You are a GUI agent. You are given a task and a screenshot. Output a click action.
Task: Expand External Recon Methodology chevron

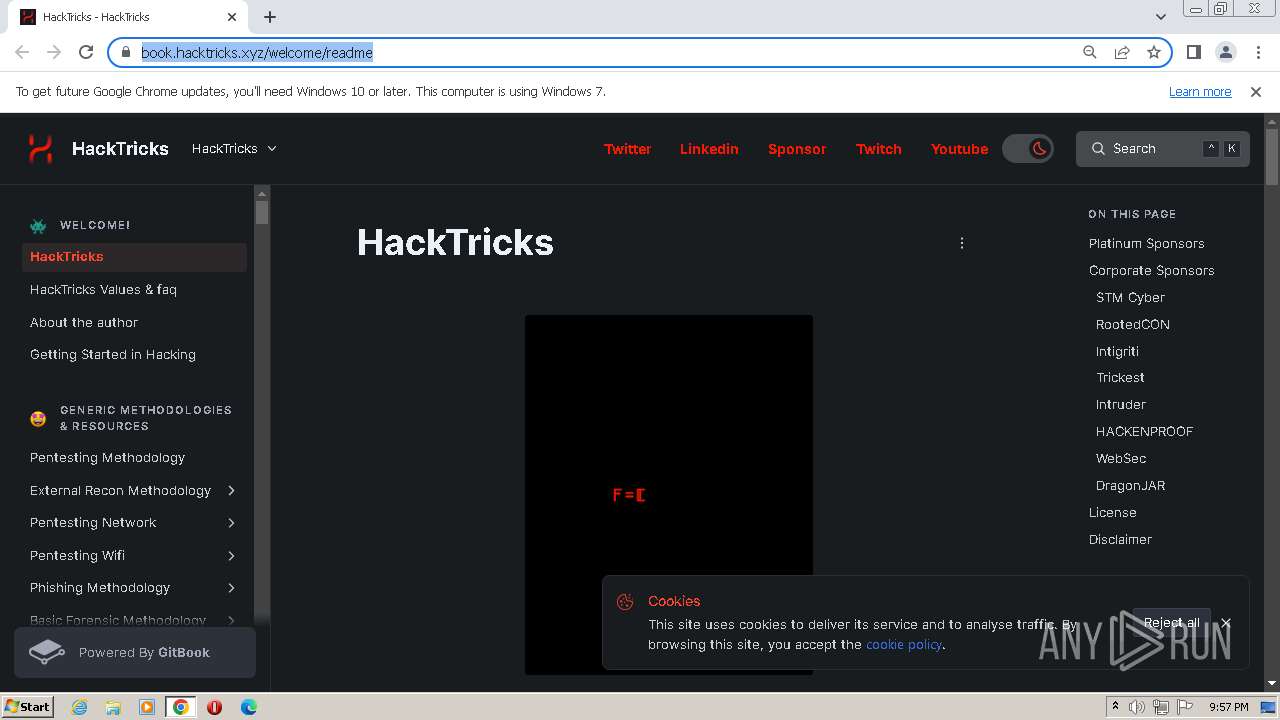pos(231,490)
